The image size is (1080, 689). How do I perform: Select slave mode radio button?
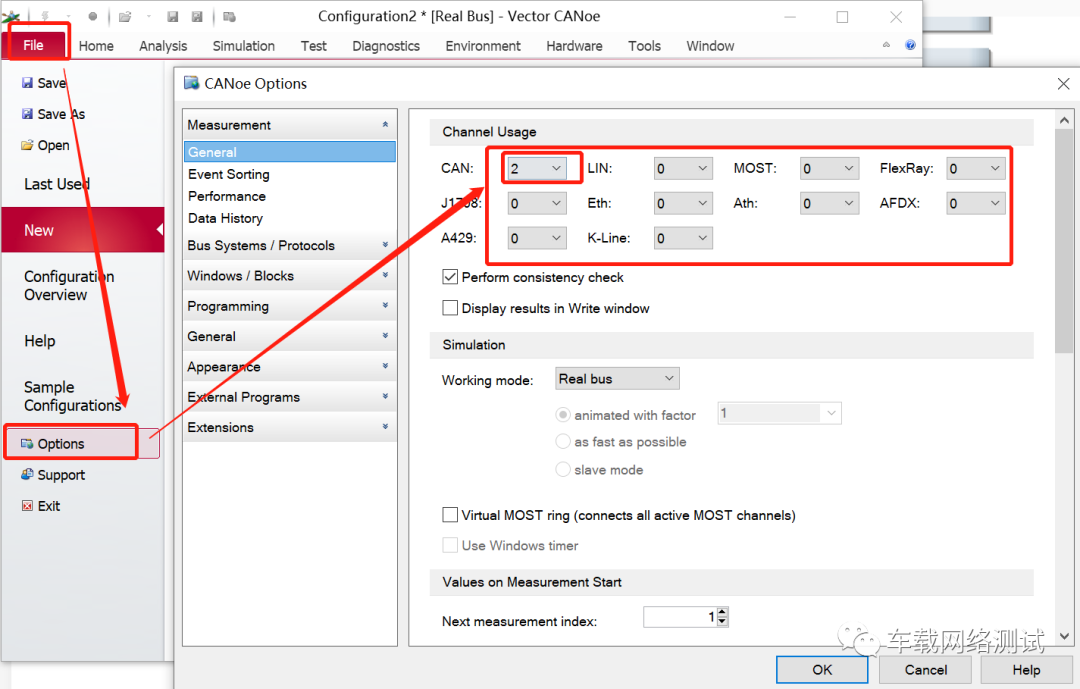tap(563, 469)
